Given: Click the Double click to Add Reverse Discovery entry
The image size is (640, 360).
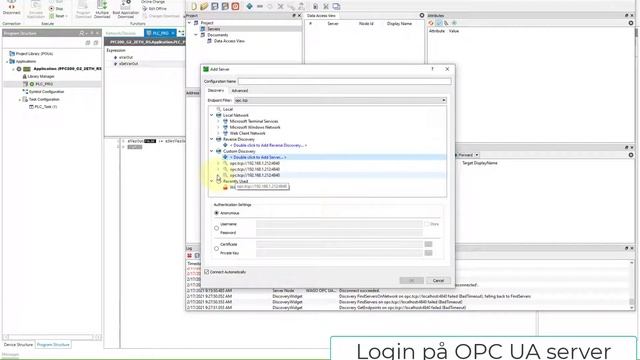Looking at the screenshot, I should (268, 145).
